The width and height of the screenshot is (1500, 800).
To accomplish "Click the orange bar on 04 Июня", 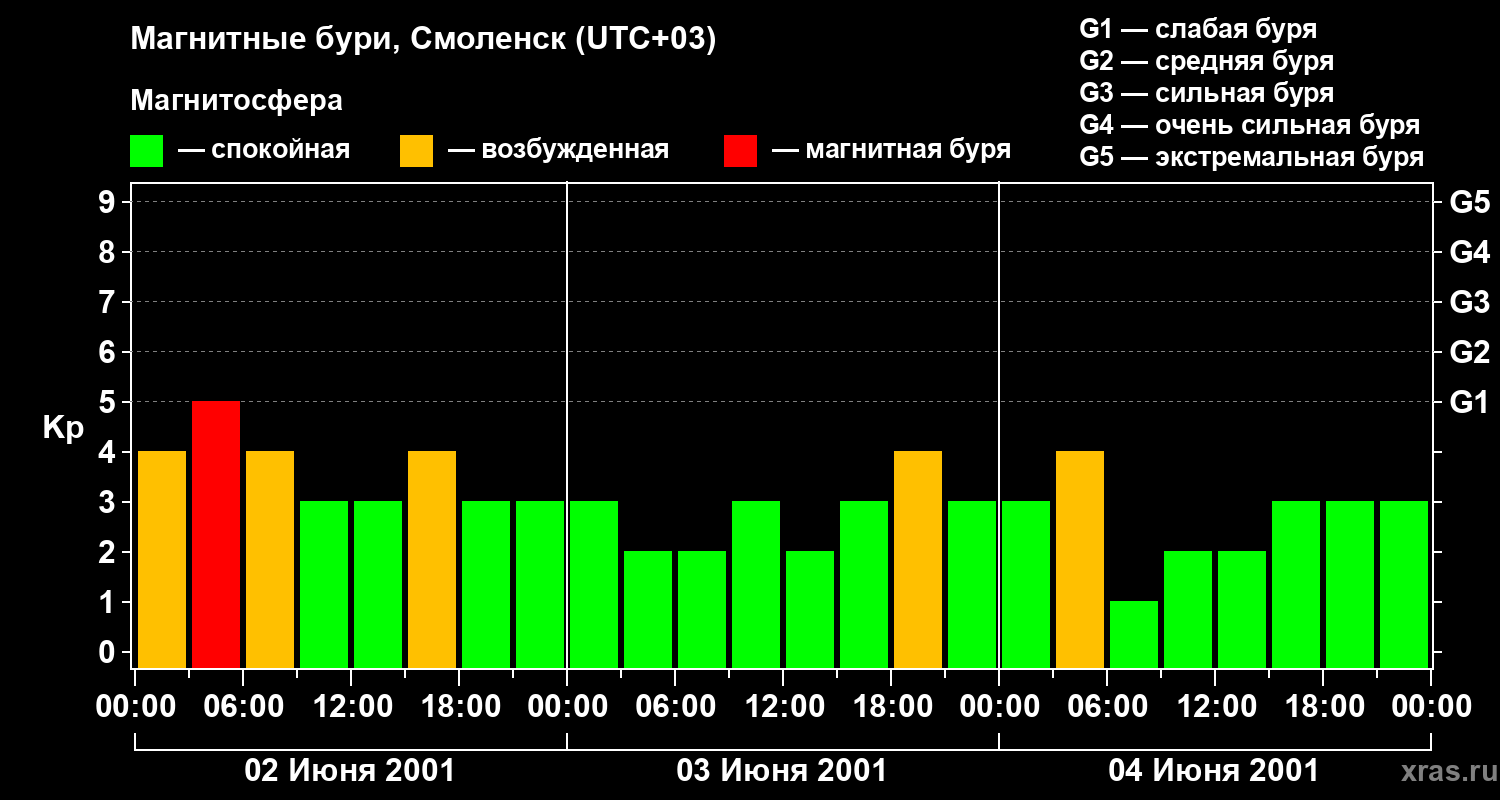I will click(1080, 559).
